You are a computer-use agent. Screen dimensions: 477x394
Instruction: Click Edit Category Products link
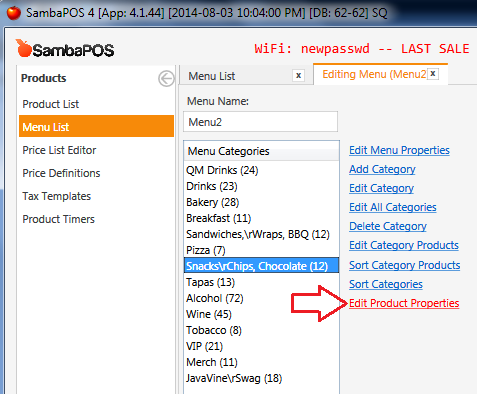[x=404, y=245]
